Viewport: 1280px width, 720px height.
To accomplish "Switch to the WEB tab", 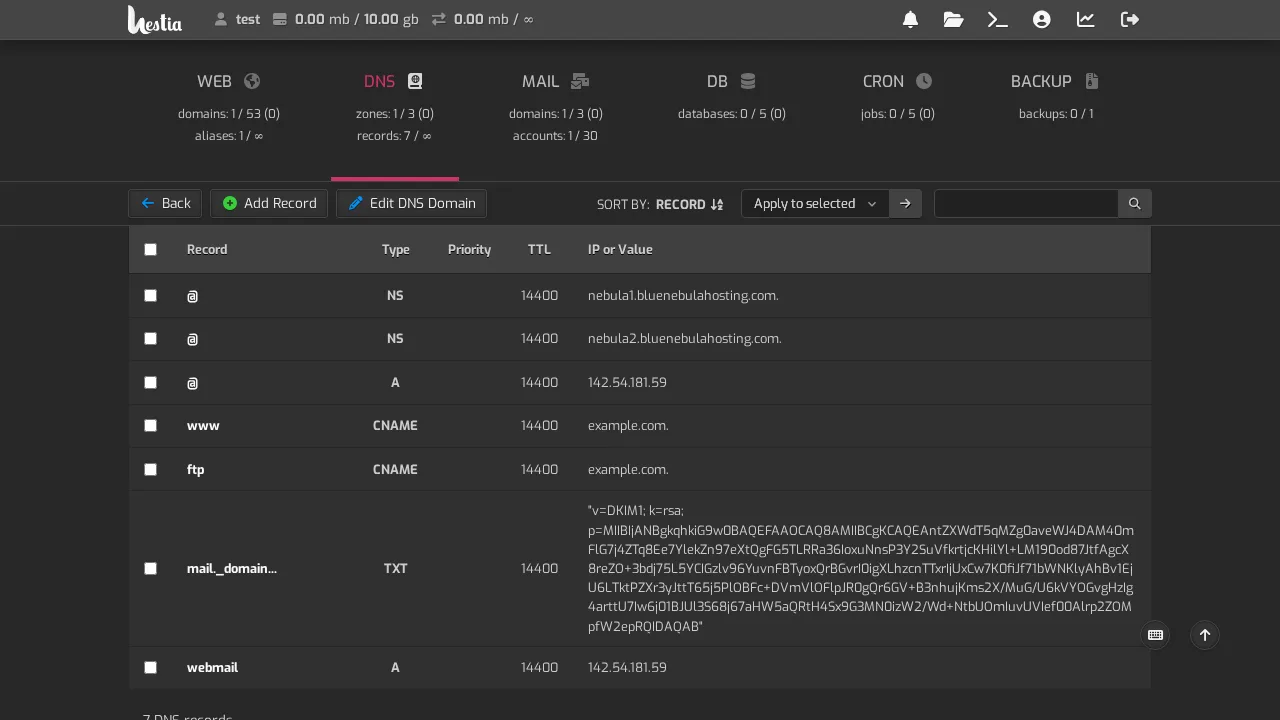I will click(x=228, y=109).
